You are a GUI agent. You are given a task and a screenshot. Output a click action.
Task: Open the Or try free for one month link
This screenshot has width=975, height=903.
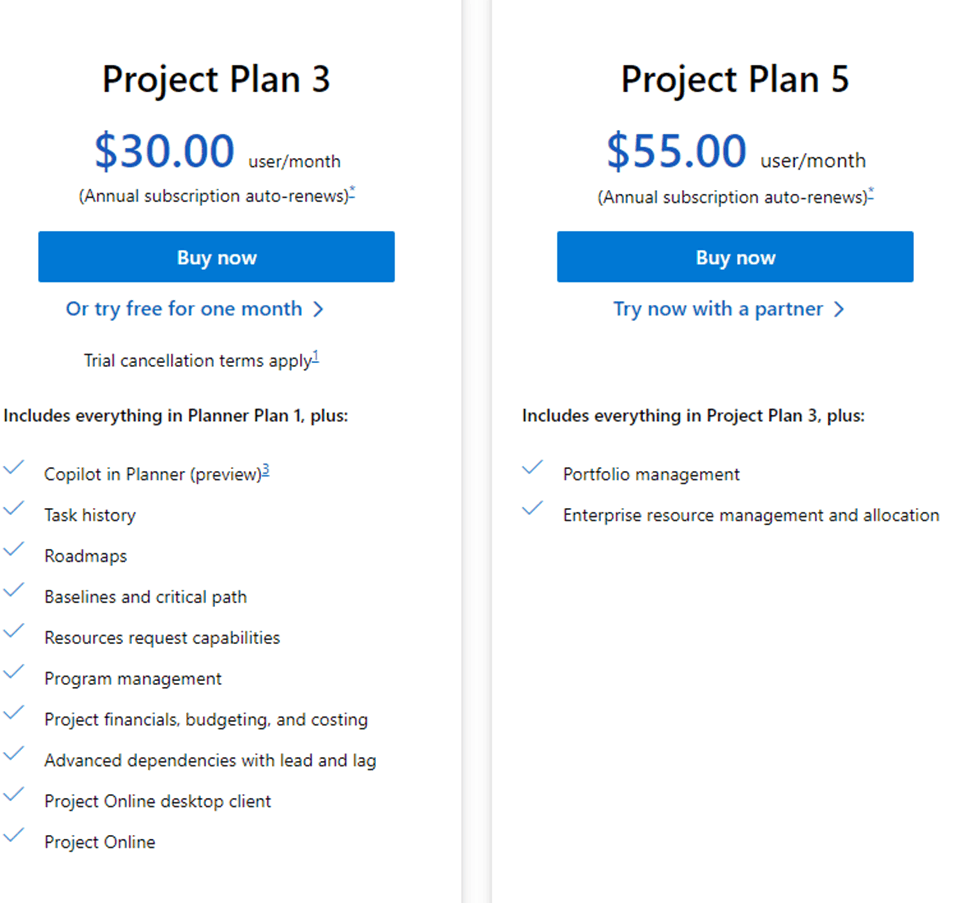click(x=183, y=309)
